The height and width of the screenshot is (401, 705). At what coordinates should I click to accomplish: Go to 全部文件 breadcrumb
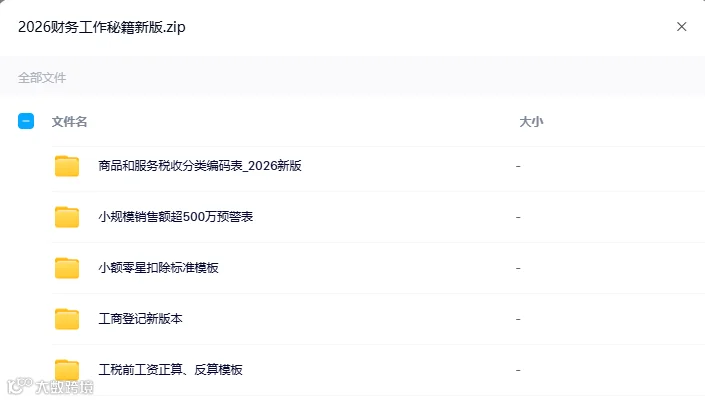(42, 78)
